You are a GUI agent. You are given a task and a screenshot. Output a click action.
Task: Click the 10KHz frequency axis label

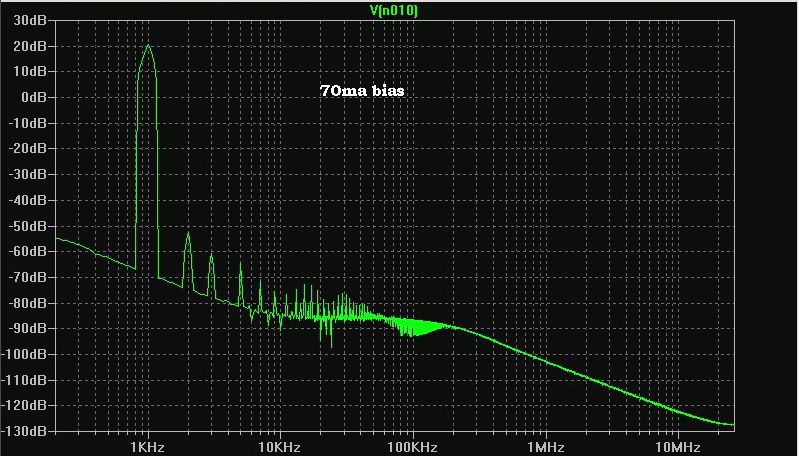point(279,447)
